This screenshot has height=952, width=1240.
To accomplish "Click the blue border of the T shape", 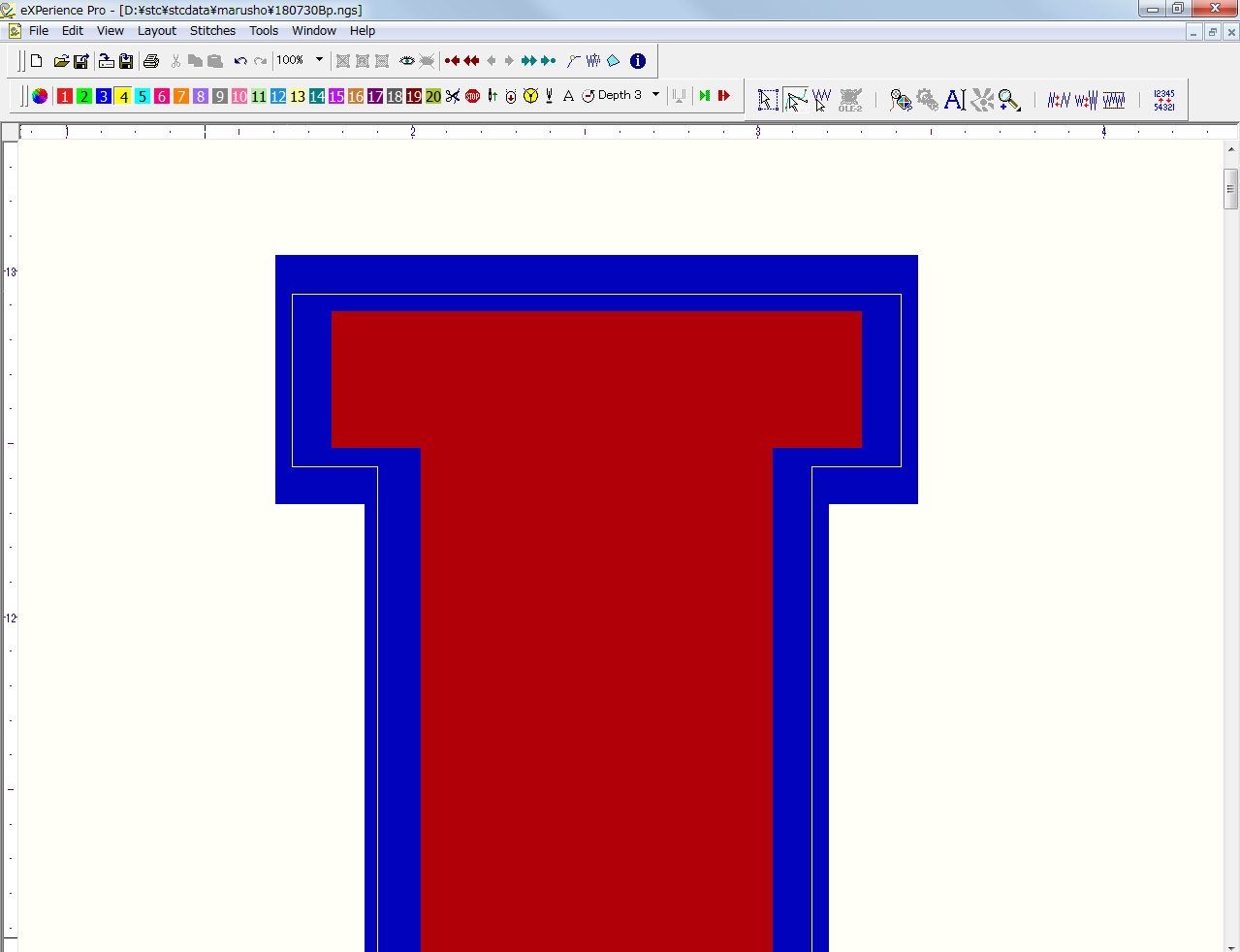I will click(x=596, y=274).
